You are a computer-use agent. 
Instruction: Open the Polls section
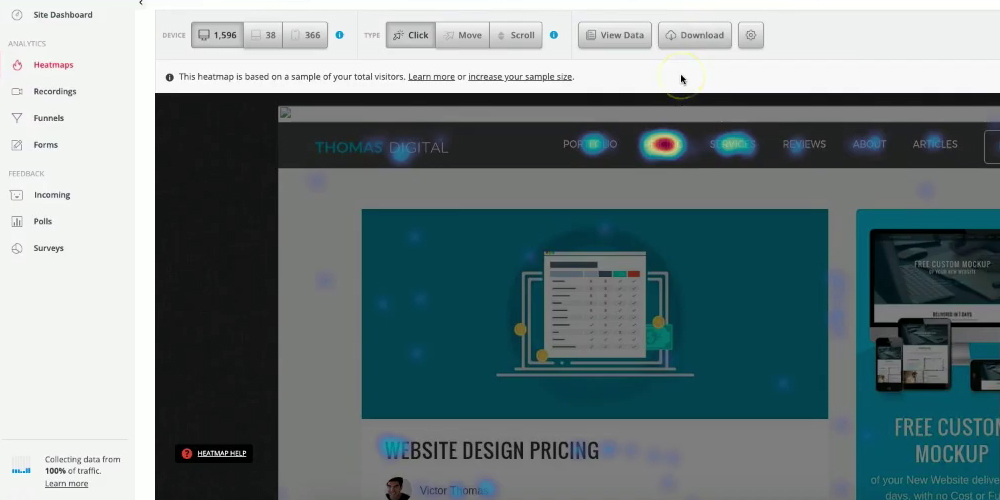[43, 221]
